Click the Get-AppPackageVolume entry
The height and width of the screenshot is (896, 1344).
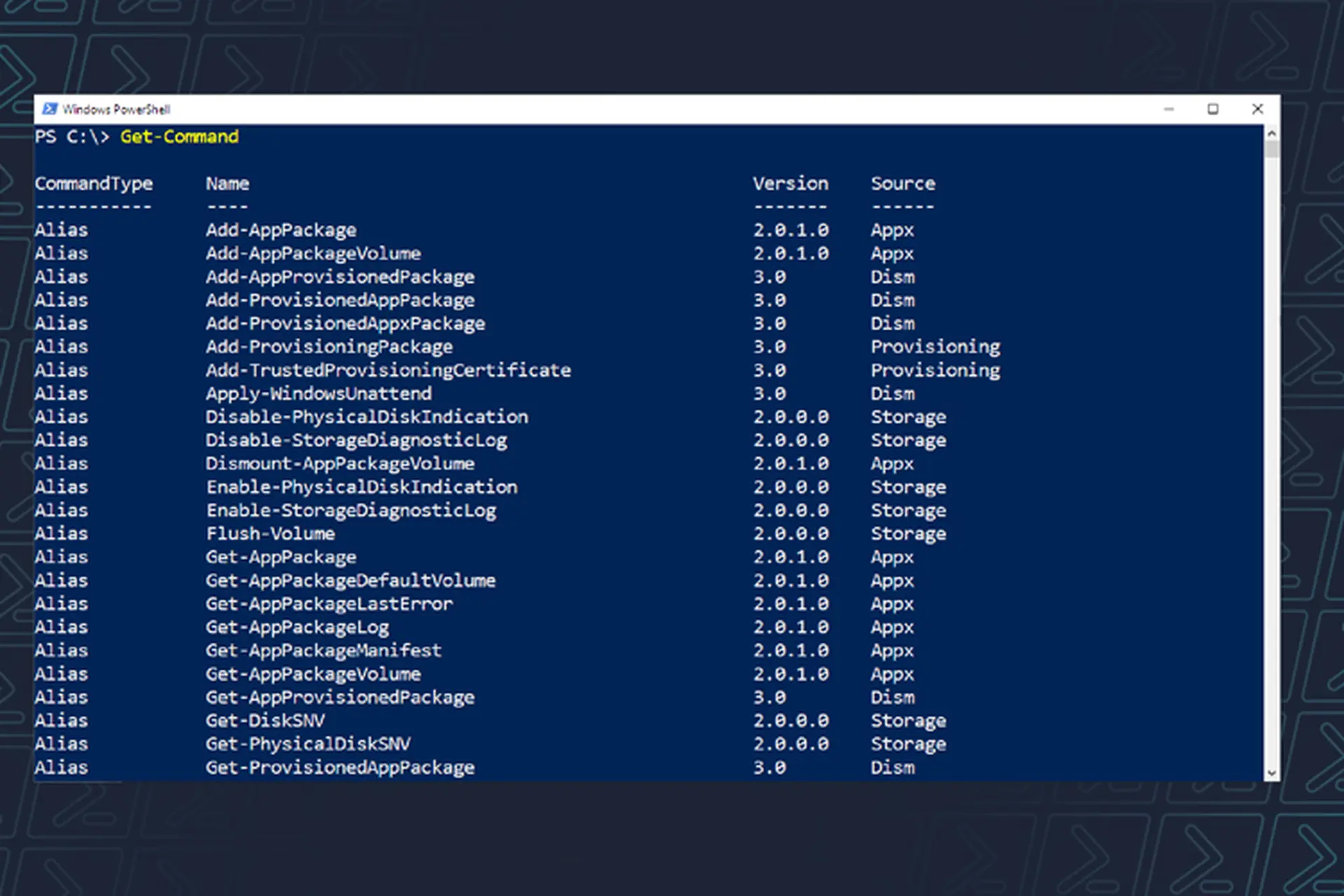[x=314, y=674]
